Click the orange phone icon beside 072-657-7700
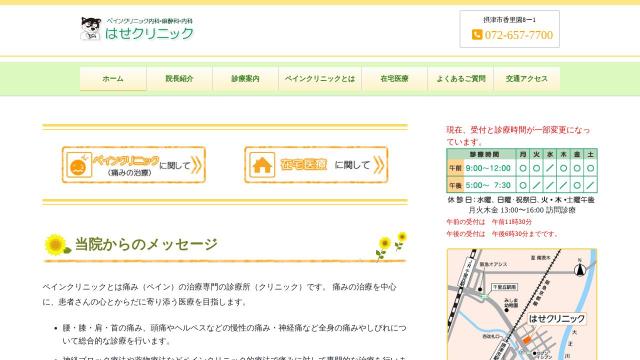The height and width of the screenshot is (360, 640). pos(477,35)
